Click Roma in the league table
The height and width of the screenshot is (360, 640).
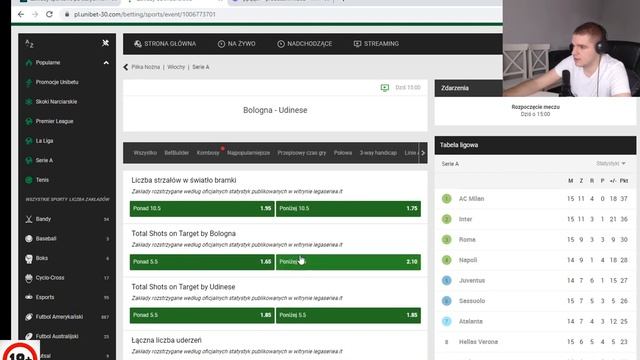pos(467,240)
